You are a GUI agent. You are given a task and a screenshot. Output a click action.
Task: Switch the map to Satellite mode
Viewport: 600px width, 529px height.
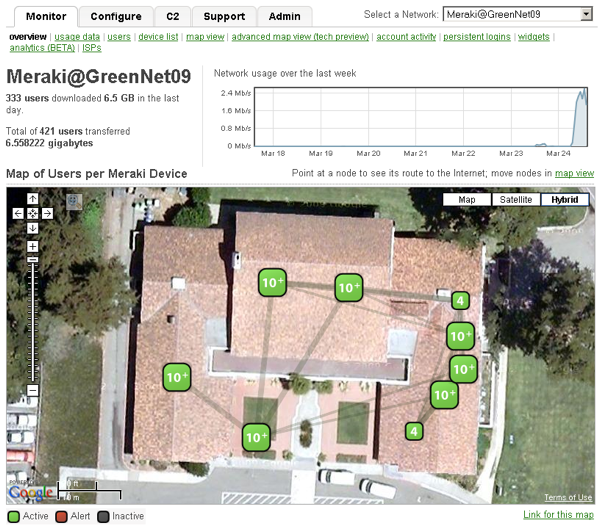516,199
